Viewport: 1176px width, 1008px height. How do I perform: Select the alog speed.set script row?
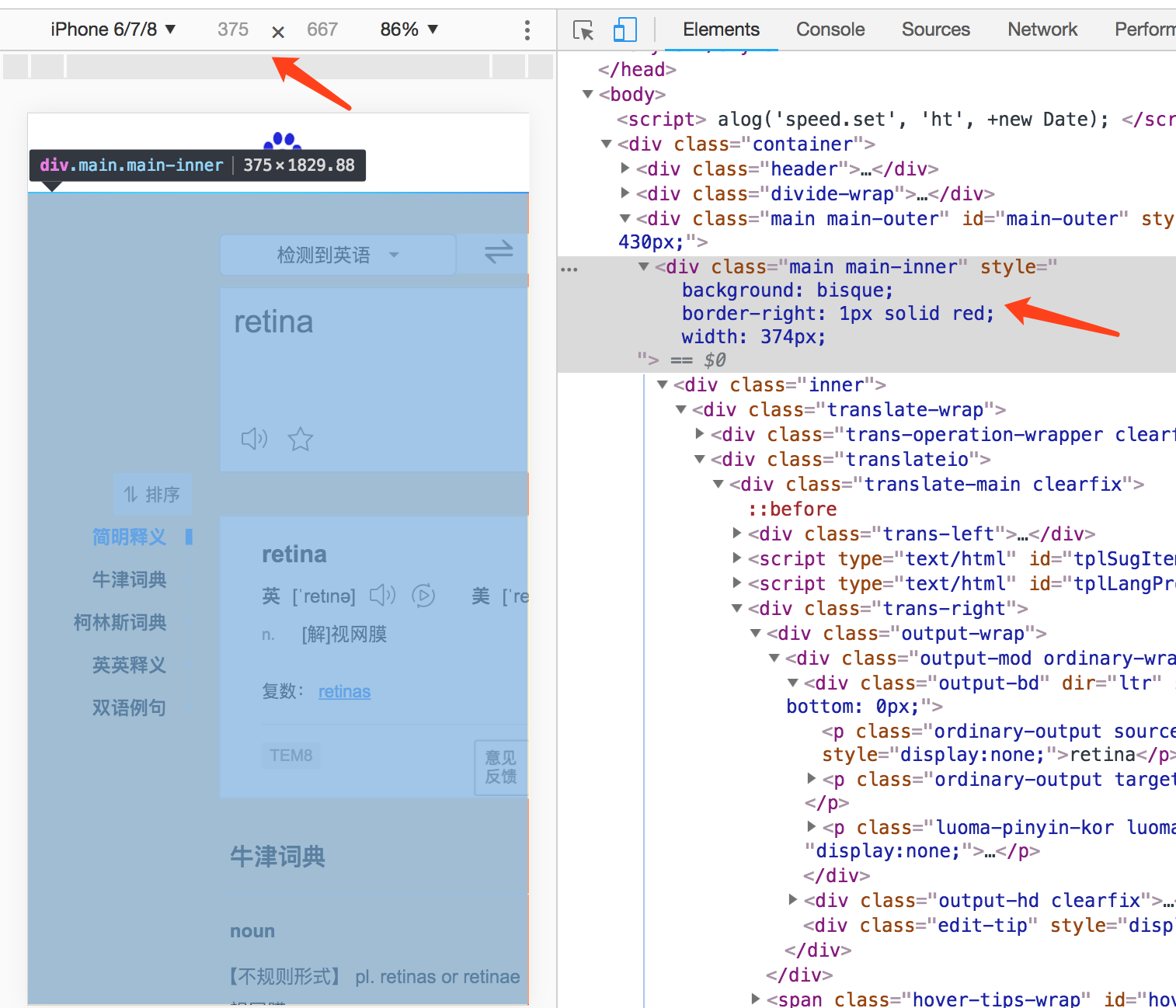tap(896, 119)
